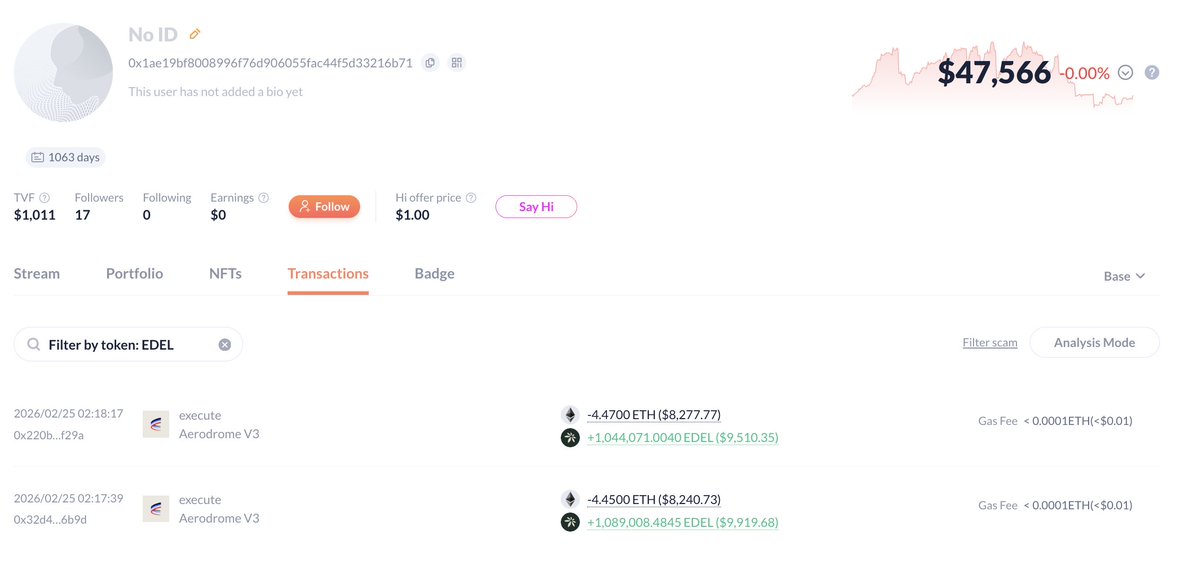Clear the EDEL token filter

point(225,345)
